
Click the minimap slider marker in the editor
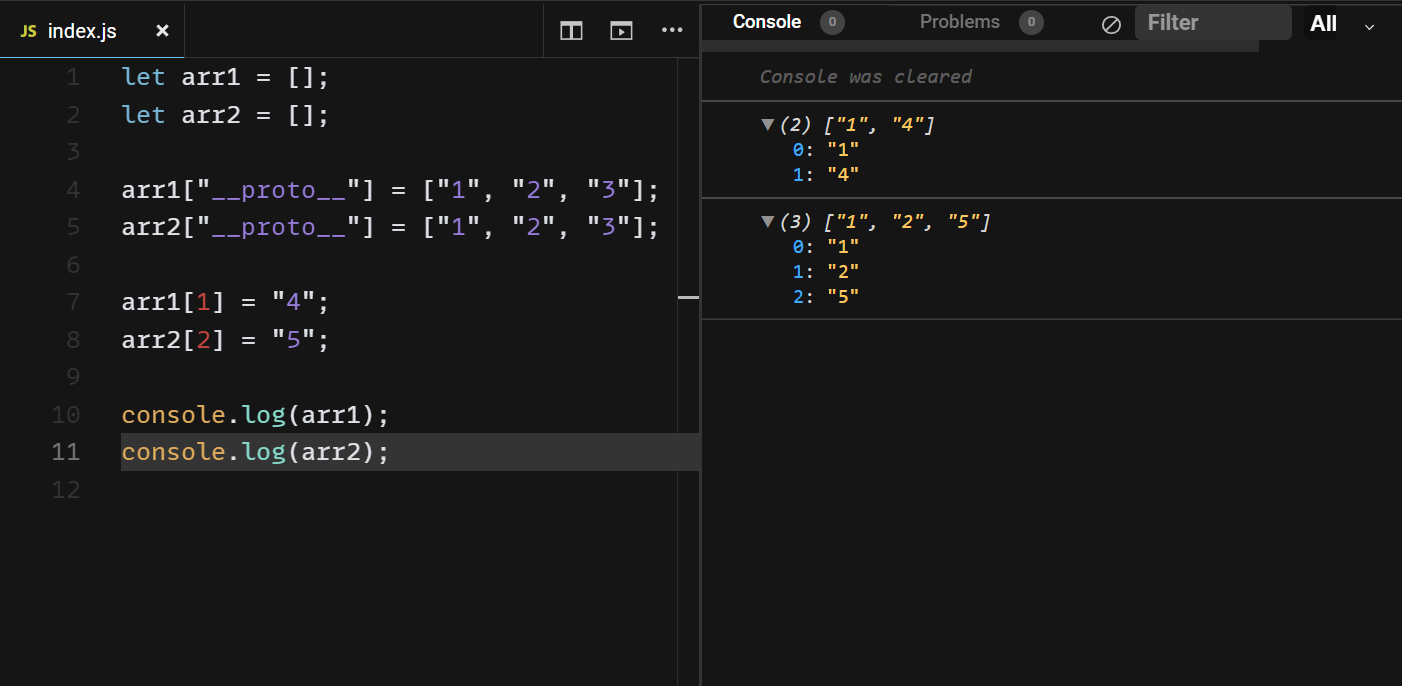(x=688, y=298)
